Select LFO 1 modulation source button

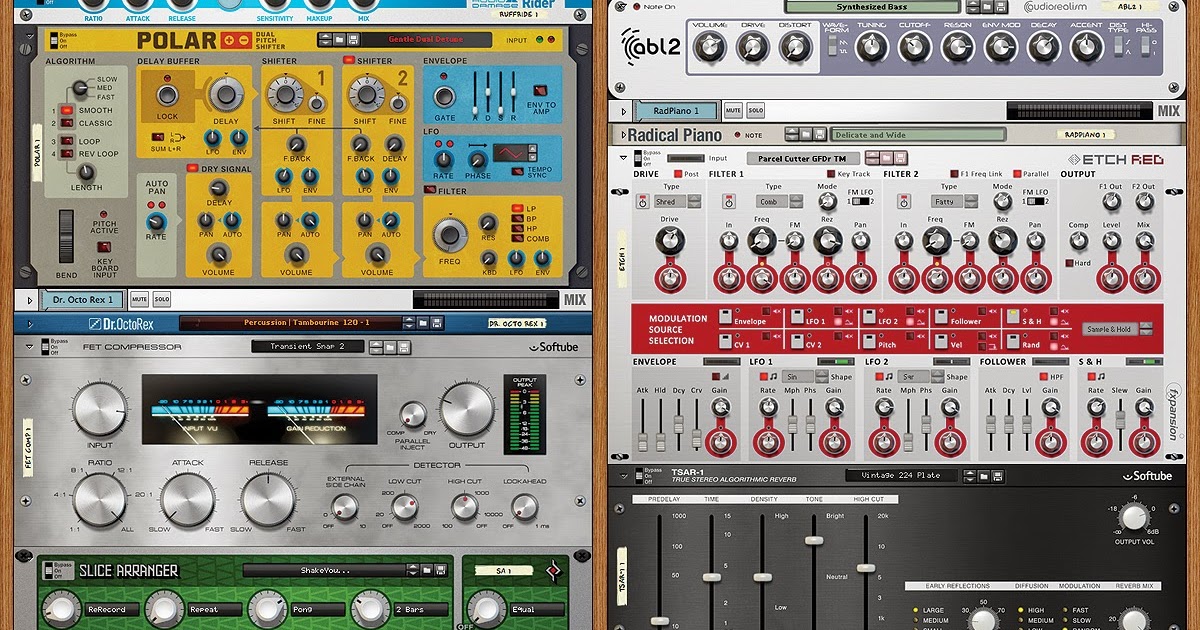click(797, 316)
